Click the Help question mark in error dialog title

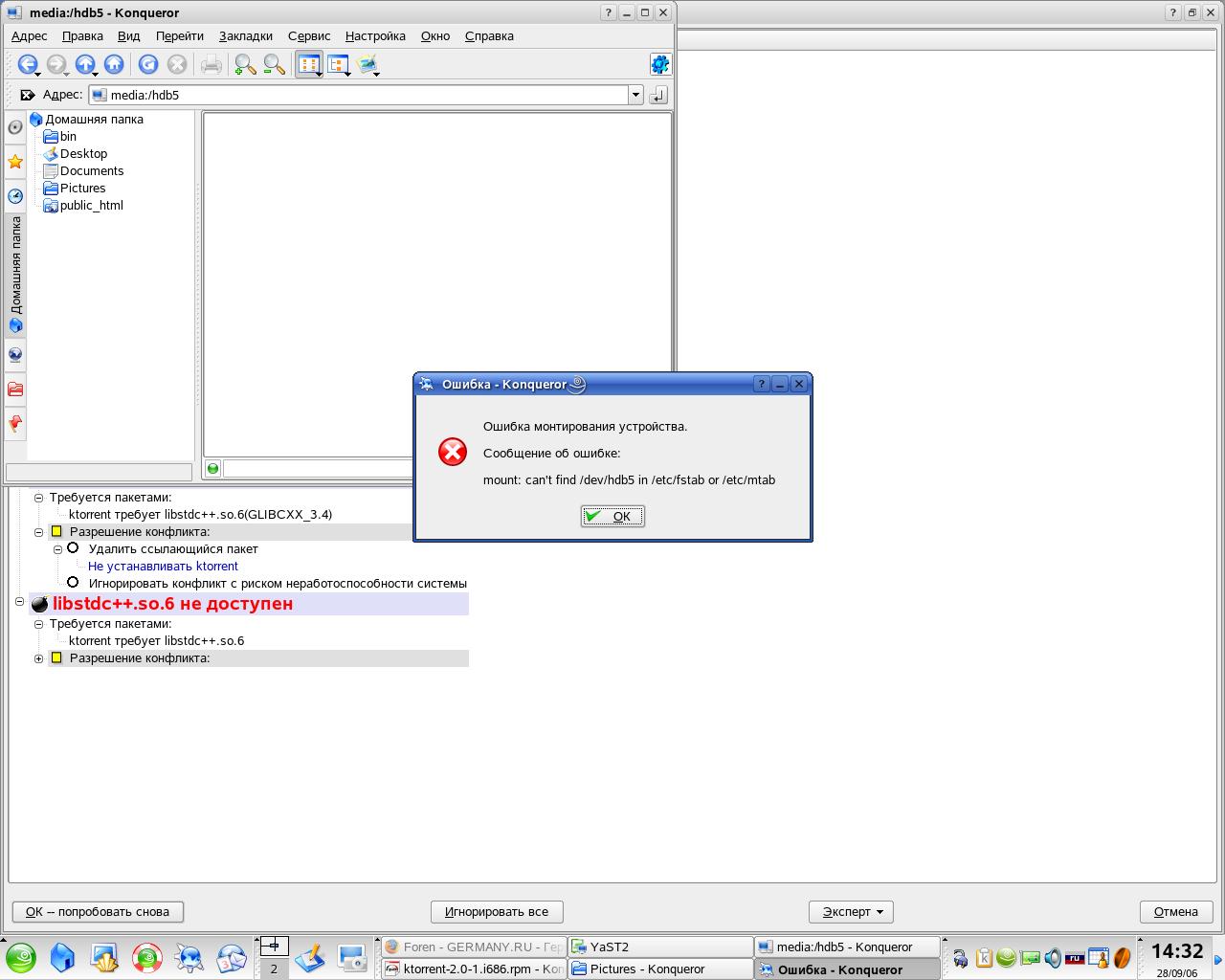(x=762, y=384)
